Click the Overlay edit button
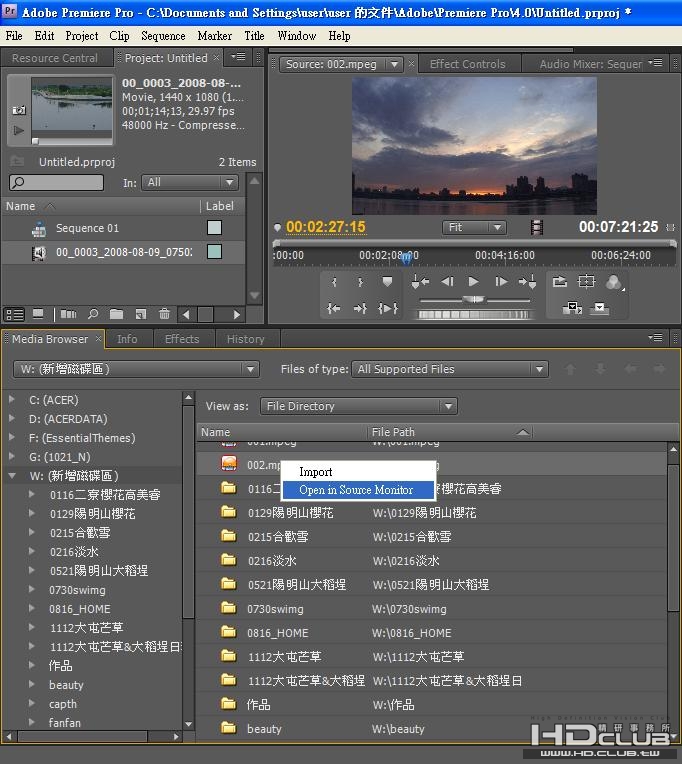The image size is (682, 764). point(599,308)
